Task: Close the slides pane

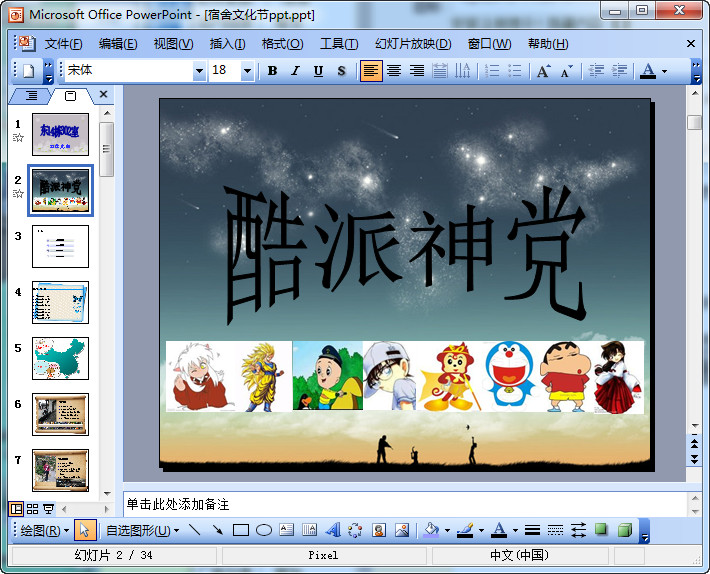Action: [x=103, y=94]
